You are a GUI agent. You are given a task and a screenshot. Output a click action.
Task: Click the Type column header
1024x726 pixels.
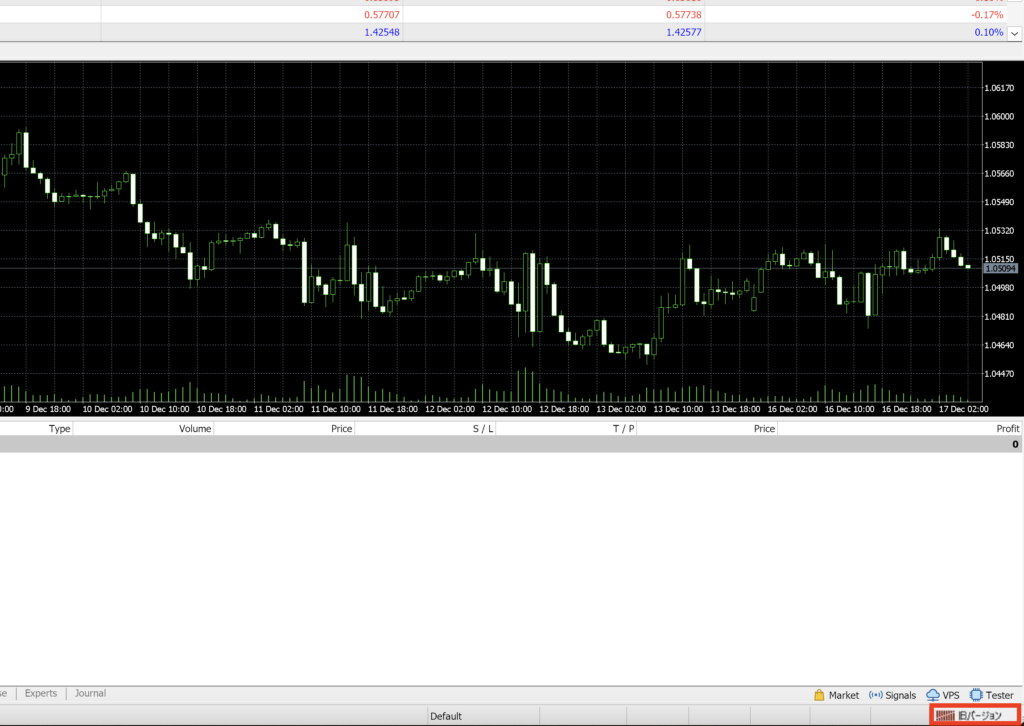tap(59, 428)
